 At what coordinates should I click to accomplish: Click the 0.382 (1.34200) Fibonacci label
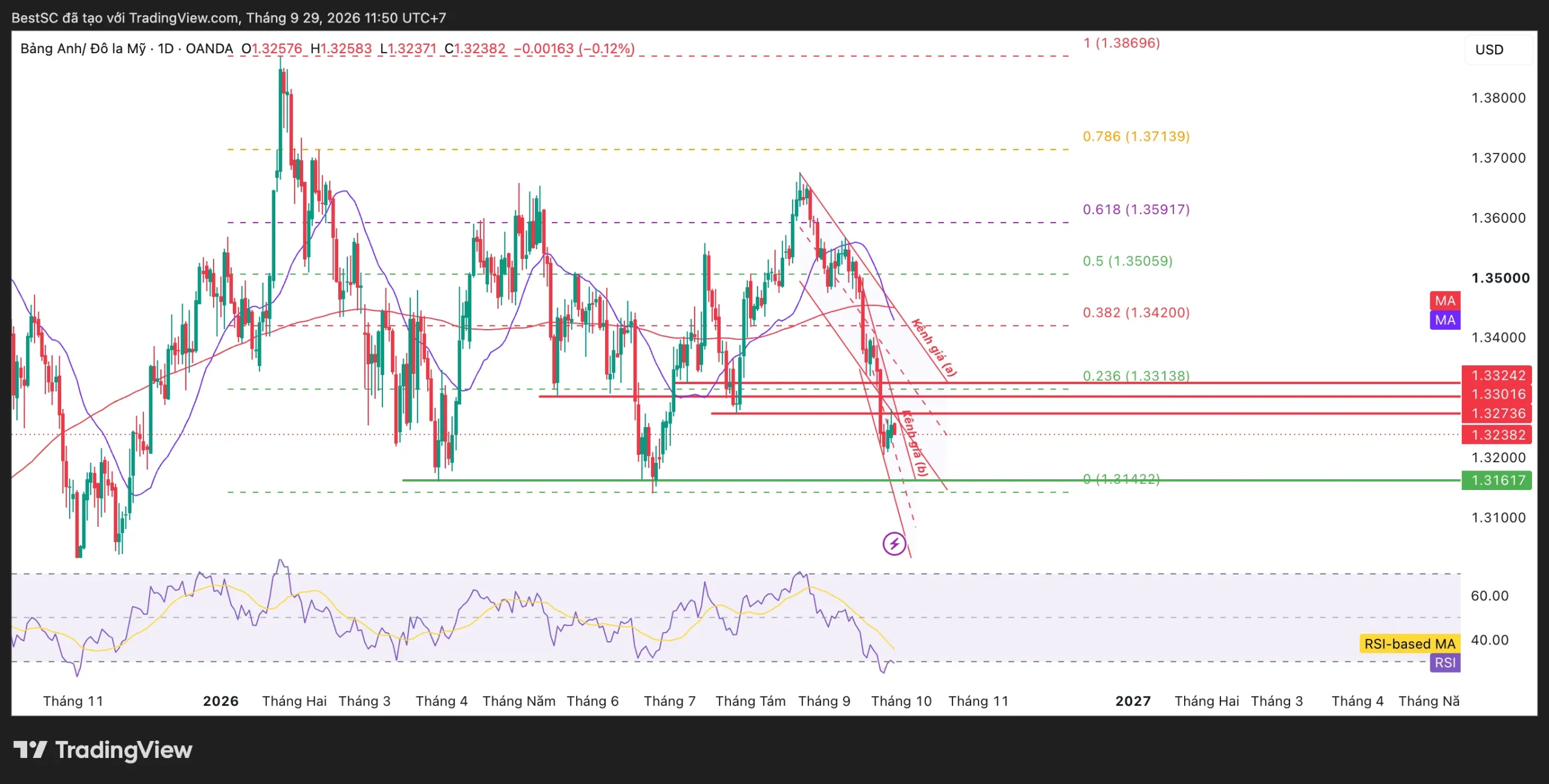[1136, 312]
